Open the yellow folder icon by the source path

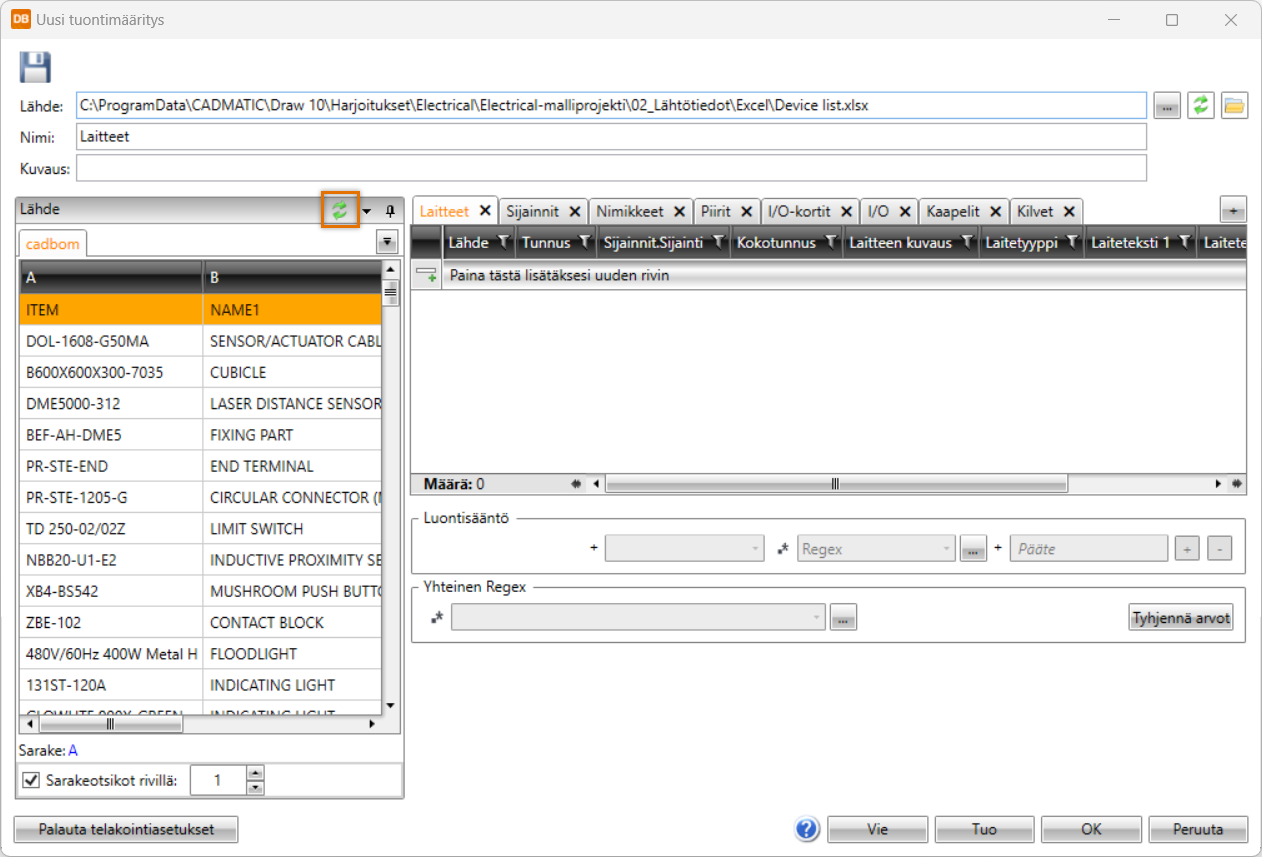click(1234, 105)
